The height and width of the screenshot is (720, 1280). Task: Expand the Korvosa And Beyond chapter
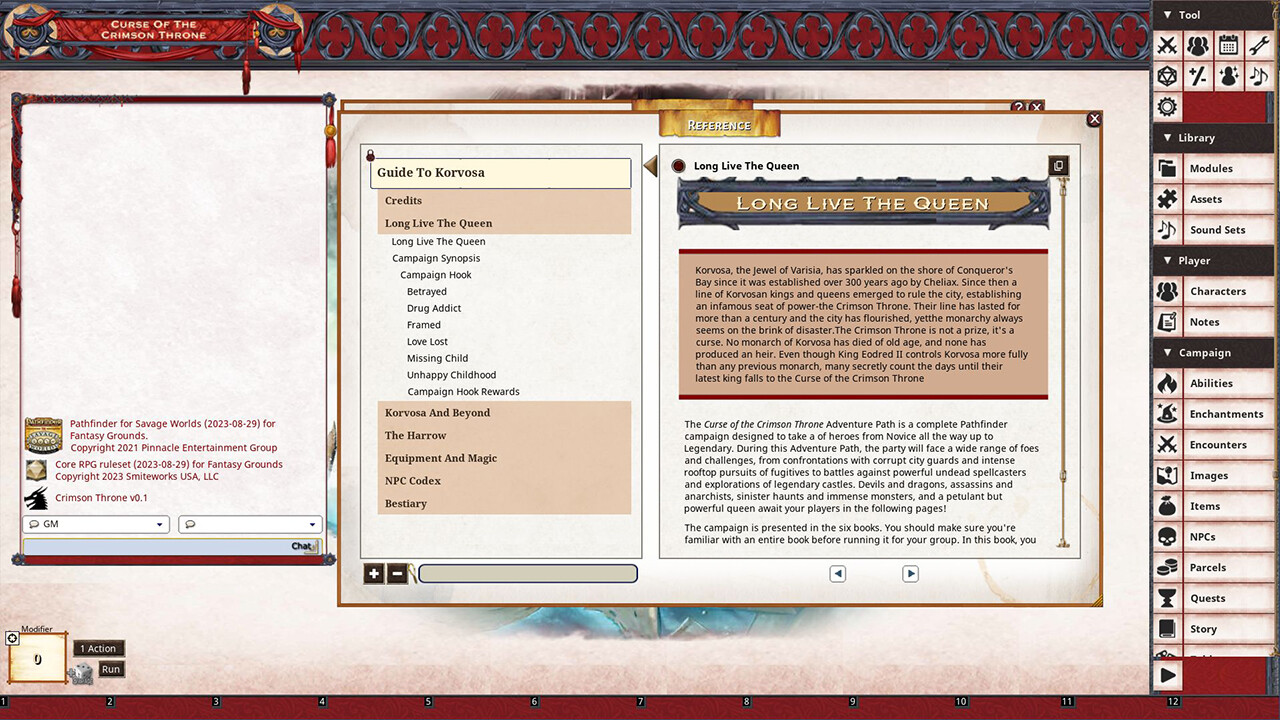click(437, 412)
